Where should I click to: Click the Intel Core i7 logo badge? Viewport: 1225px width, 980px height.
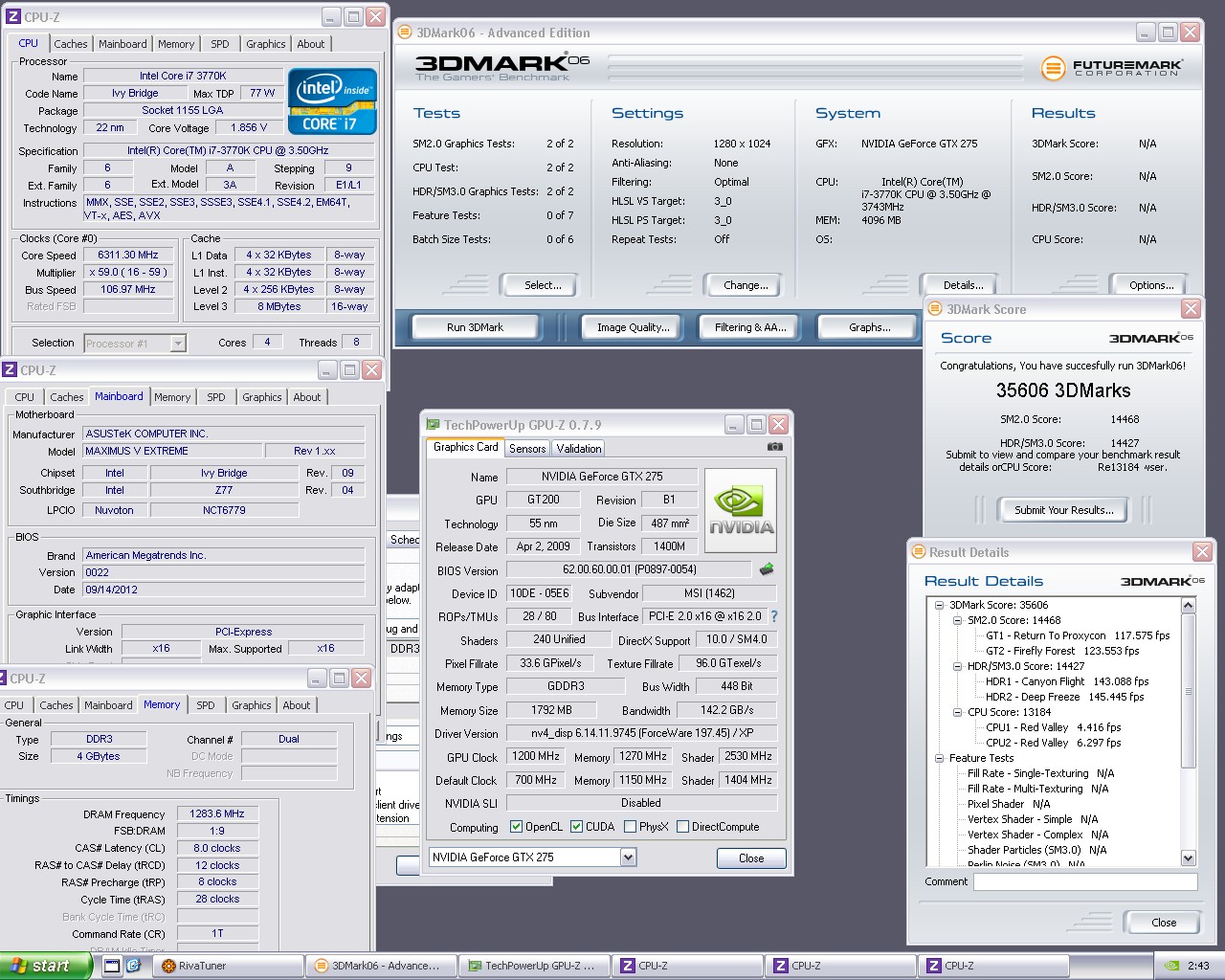click(331, 101)
